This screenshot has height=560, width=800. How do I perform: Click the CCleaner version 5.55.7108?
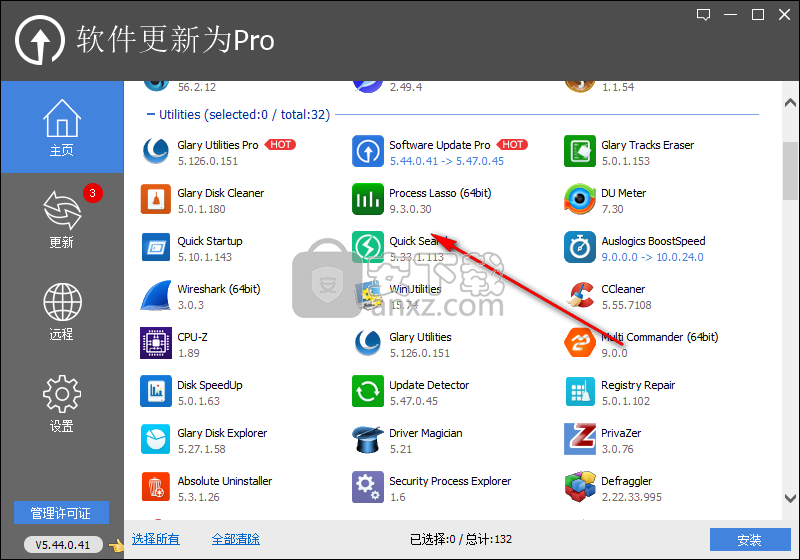tap(627, 305)
